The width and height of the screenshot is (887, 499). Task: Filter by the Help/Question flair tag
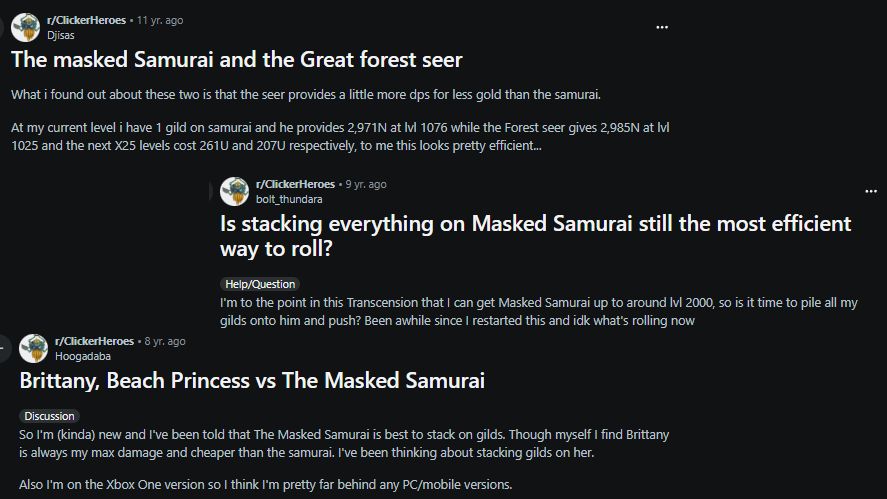(259, 284)
